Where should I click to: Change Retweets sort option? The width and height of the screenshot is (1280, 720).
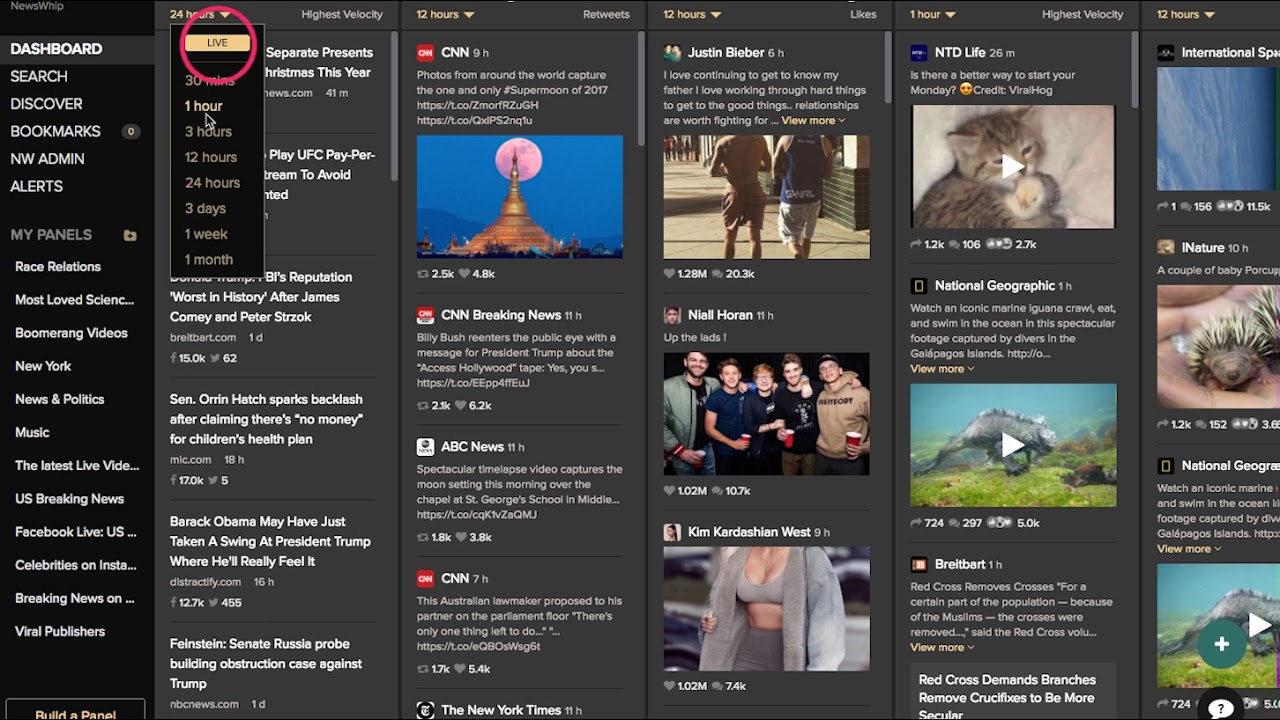point(606,14)
